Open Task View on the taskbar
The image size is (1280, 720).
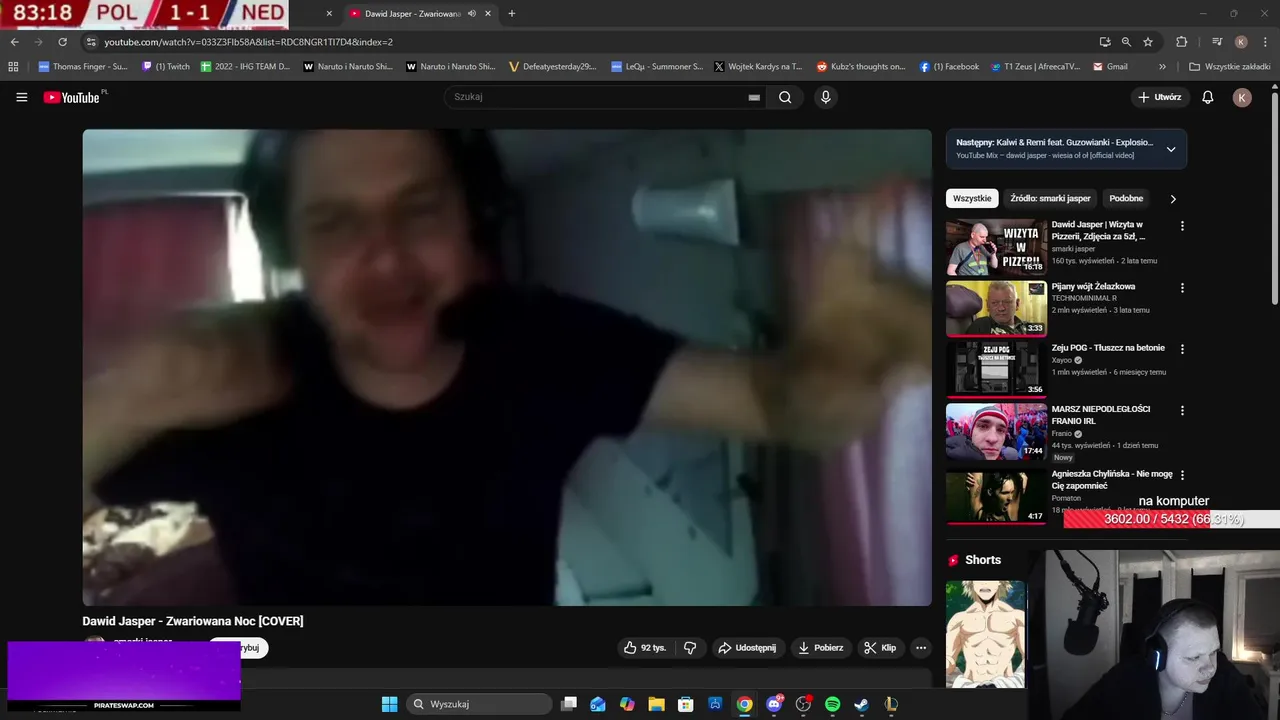click(x=569, y=704)
